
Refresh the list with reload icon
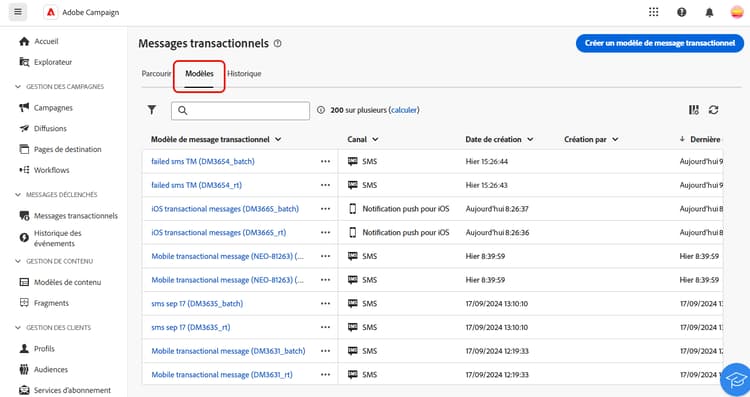click(714, 110)
